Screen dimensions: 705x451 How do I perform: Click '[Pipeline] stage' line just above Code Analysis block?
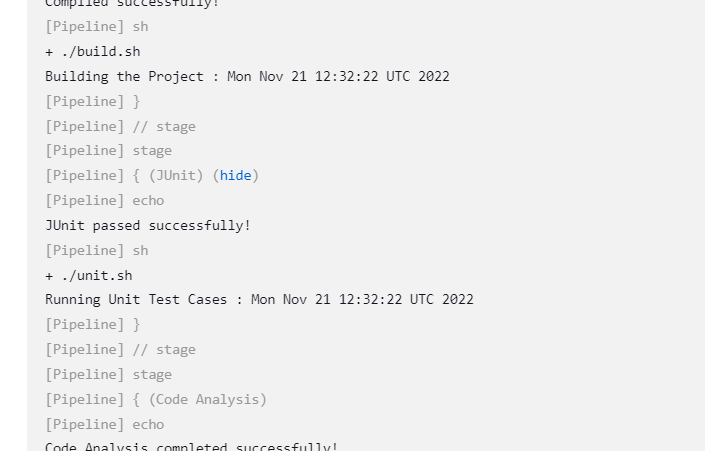click(108, 375)
